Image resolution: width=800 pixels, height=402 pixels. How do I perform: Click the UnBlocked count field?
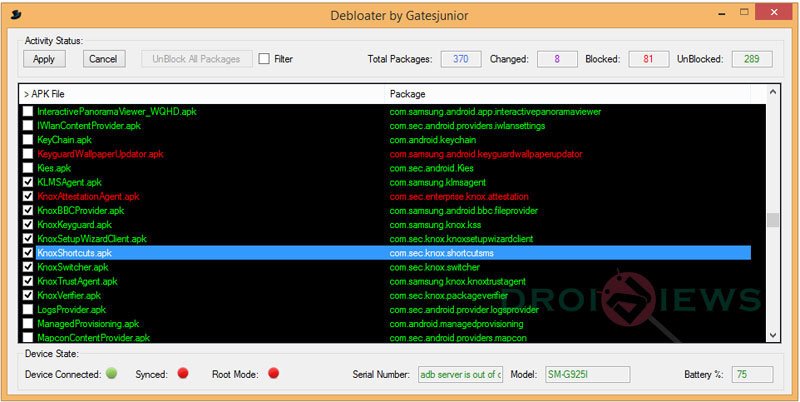click(752, 59)
